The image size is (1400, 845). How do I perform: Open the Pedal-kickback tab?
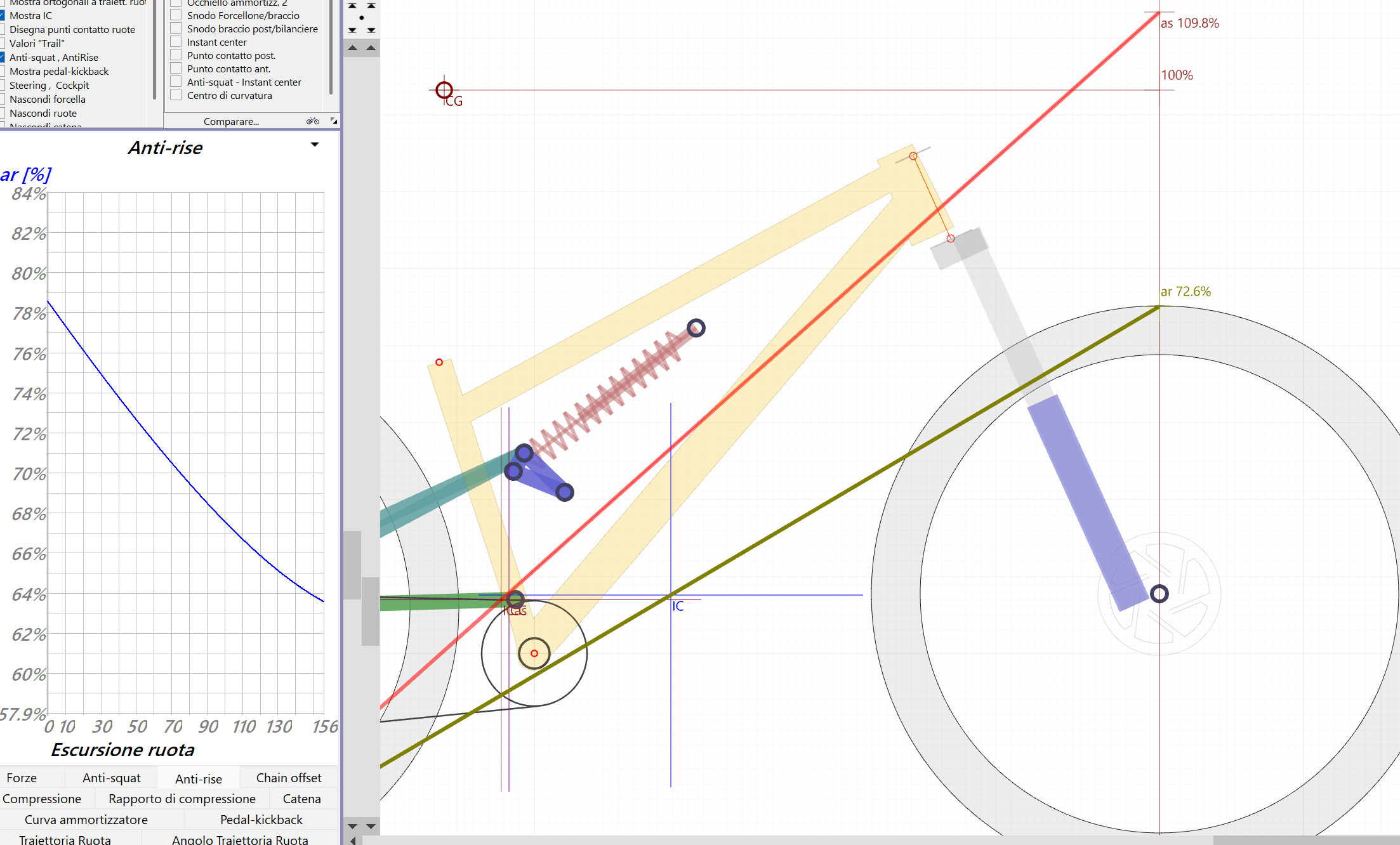[261, 820]
